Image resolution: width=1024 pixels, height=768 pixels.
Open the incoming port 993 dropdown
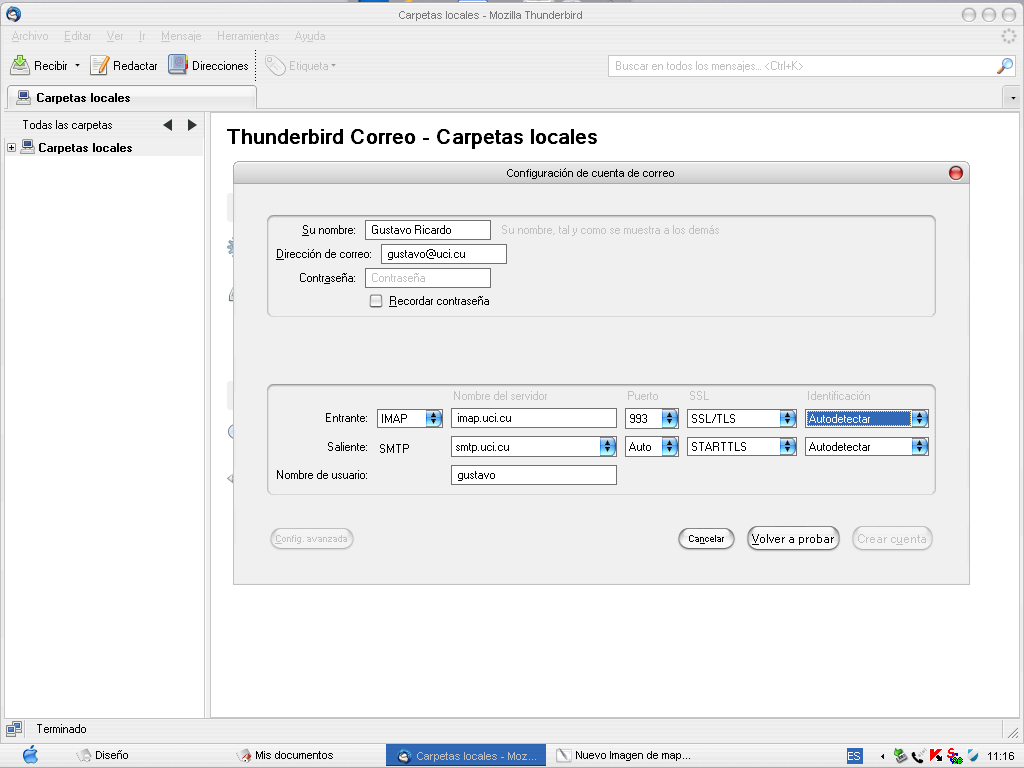[x=652, y=419]
